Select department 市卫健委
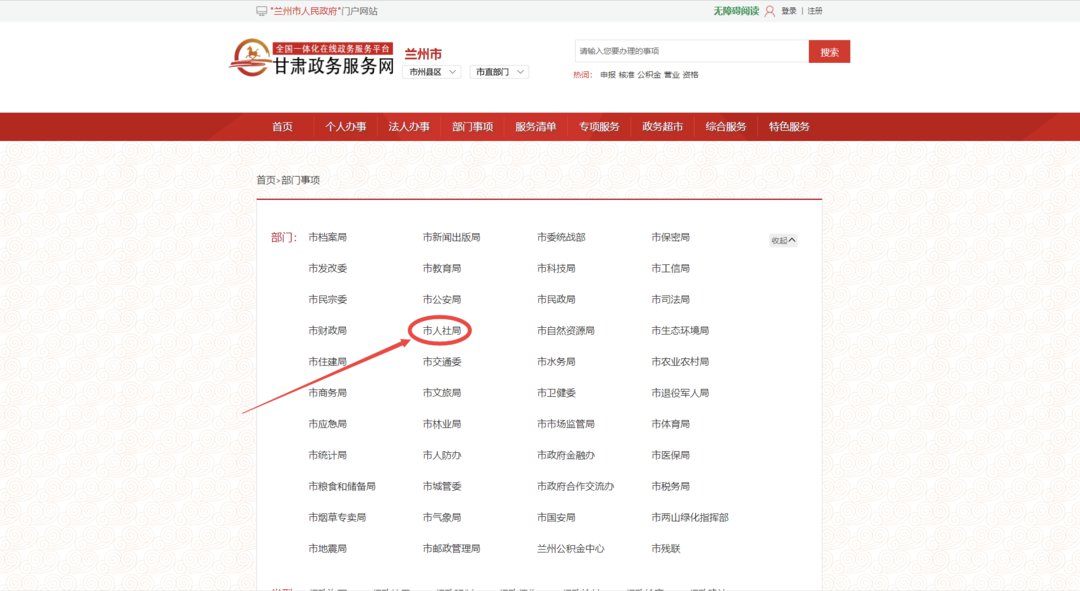The height and width of the screenshot is (591, 1080). point(556,393)
